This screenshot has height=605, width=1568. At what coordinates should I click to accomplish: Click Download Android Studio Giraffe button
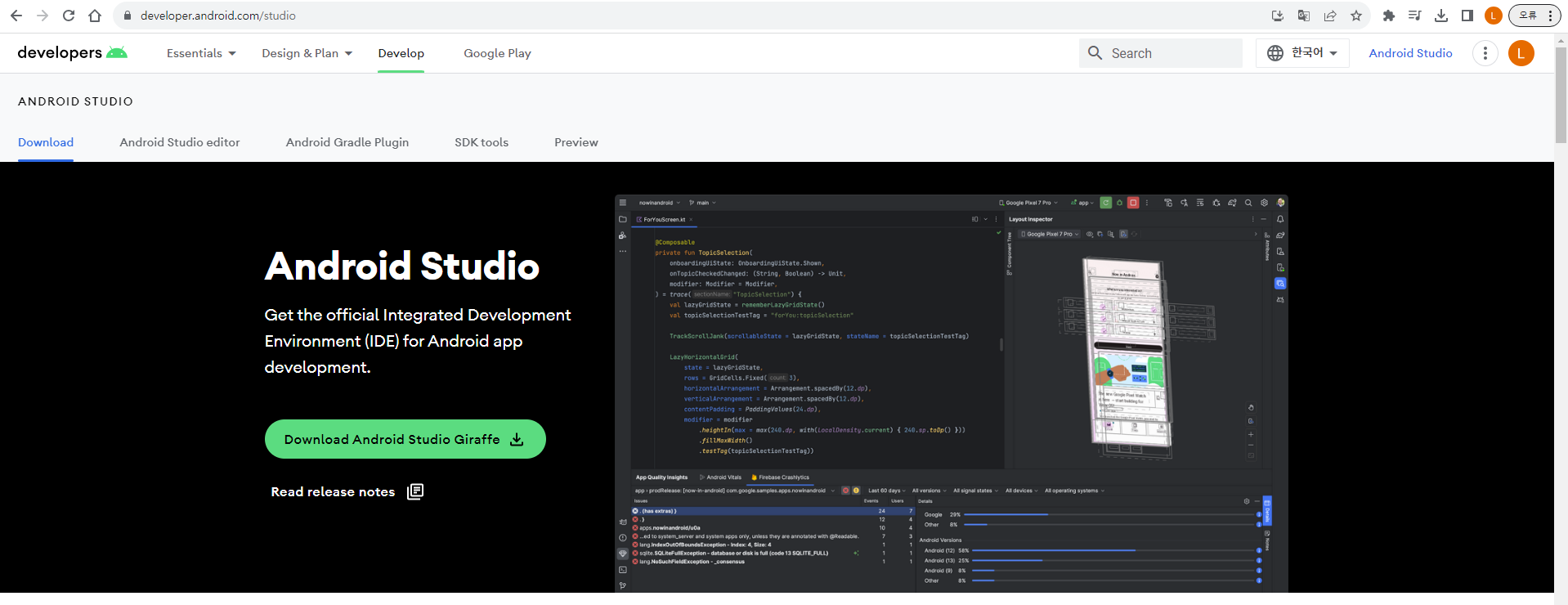coord(405,439)
